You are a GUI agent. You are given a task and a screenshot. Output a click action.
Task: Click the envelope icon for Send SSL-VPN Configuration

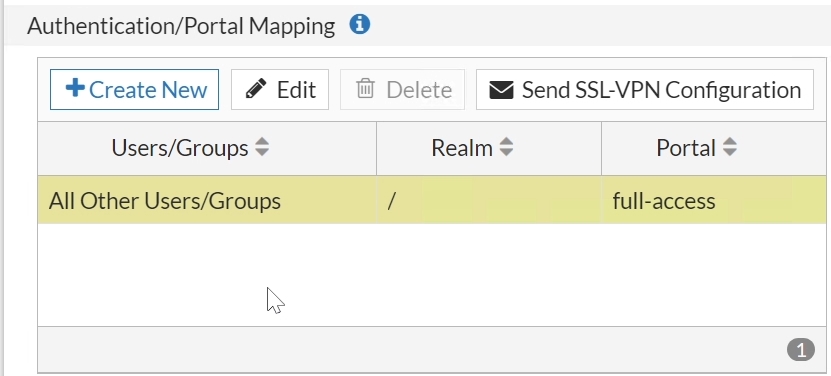click(501, 90)
